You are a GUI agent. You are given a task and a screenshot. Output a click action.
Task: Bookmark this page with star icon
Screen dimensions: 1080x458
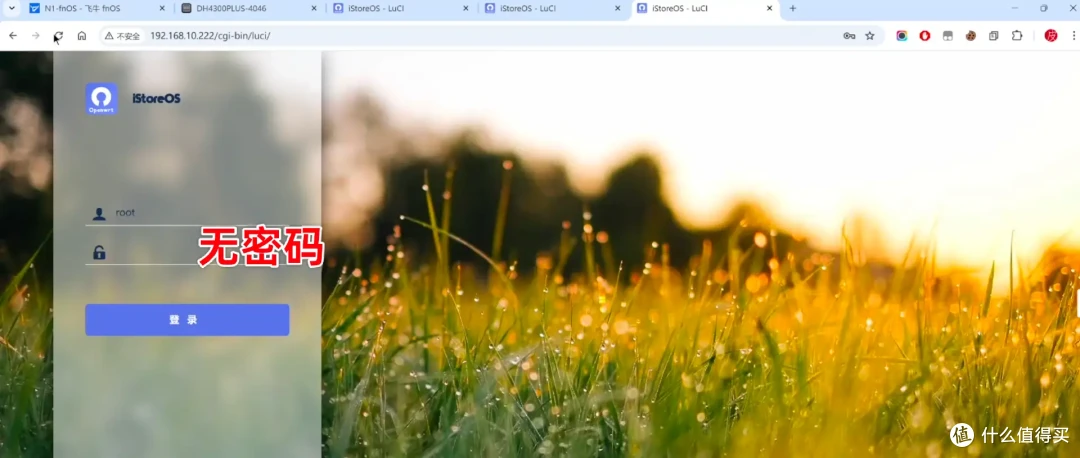870,36
